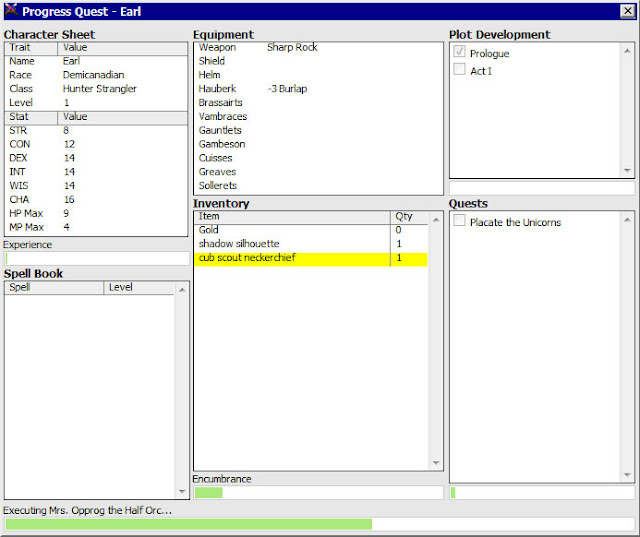Close the Progress Quest window

[x=627, y=11]
